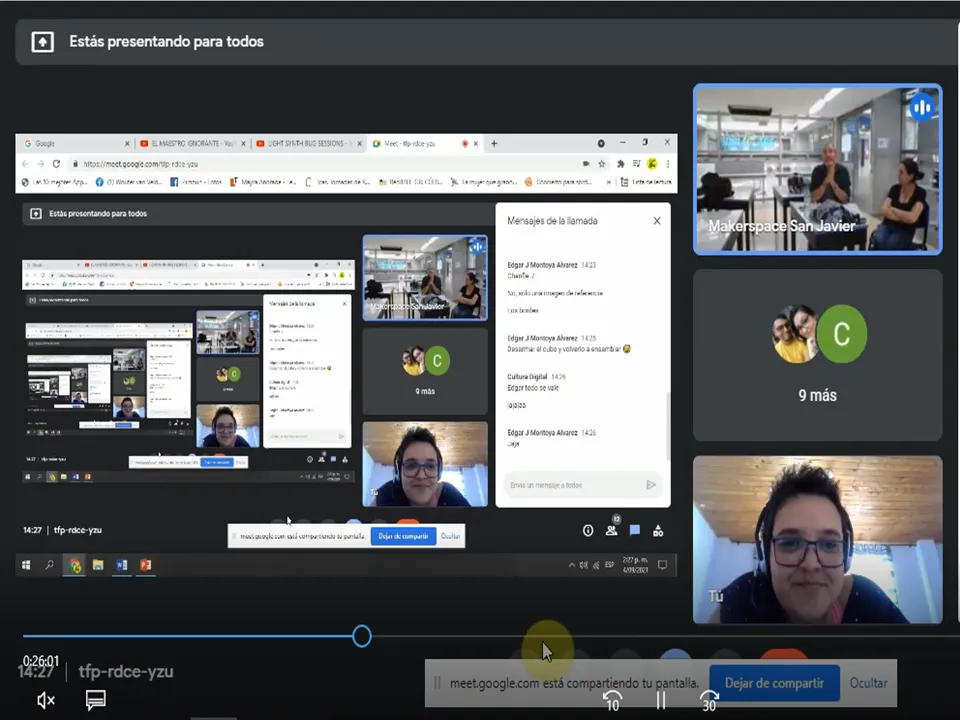This screenshot has height=720, width=960.
Task: Open the 'La mujer que grabo' bookmark
Action: 483,182
